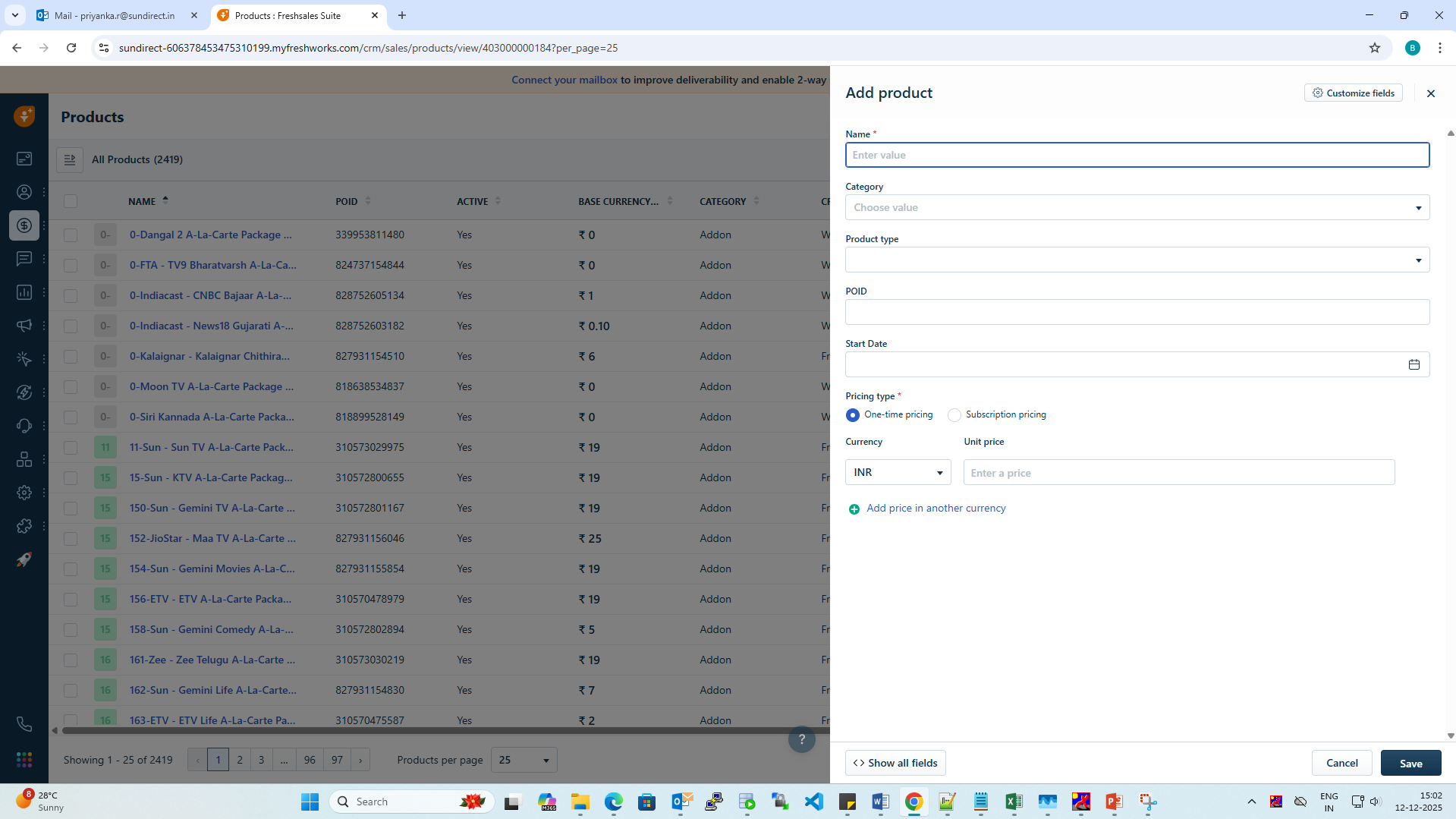Open the Admin Settings gear in sidebar
The height and width of the screenshot is (819, 1456).
(24, 493)
